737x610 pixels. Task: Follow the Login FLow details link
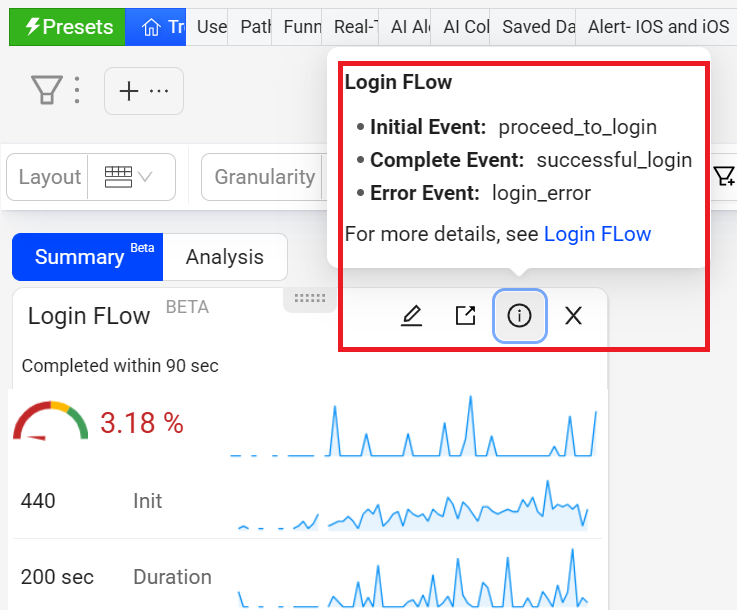(597, 234)
